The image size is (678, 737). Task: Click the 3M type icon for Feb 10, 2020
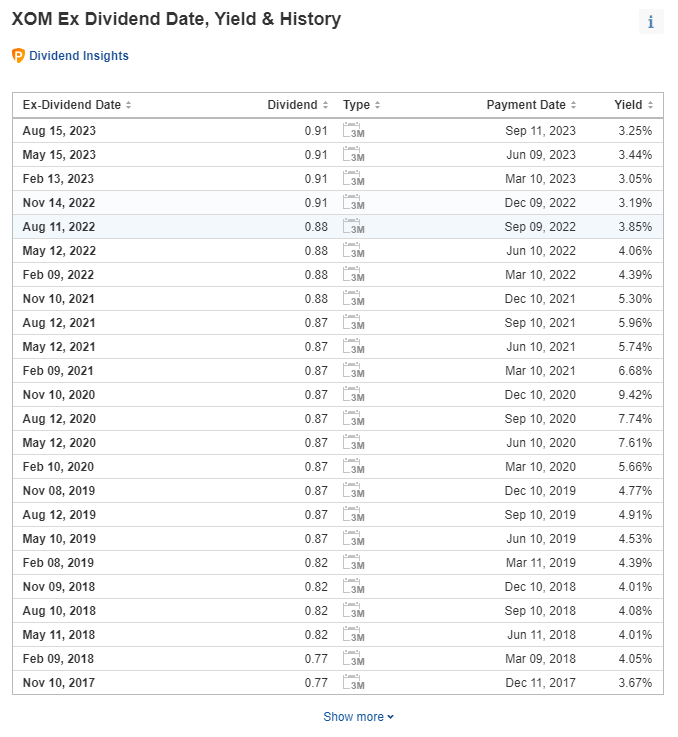[x=354, y=466]
